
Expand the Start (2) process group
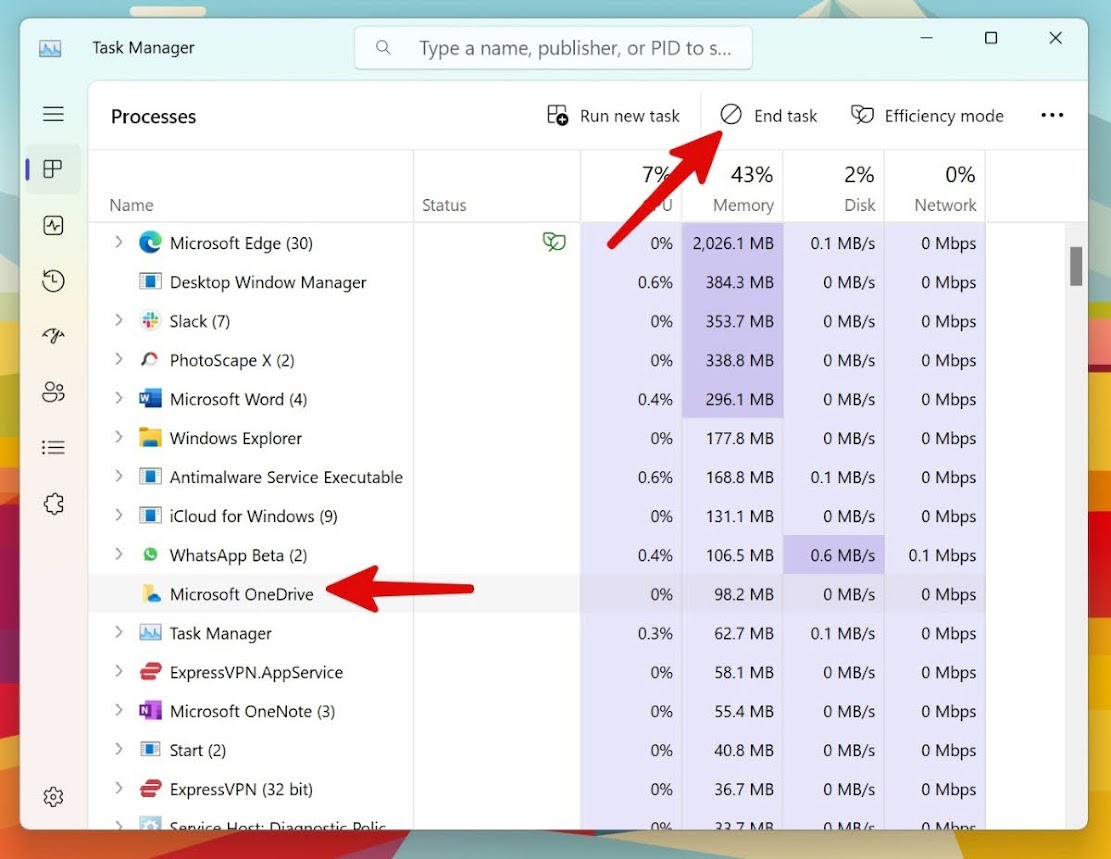coord(118,748)
